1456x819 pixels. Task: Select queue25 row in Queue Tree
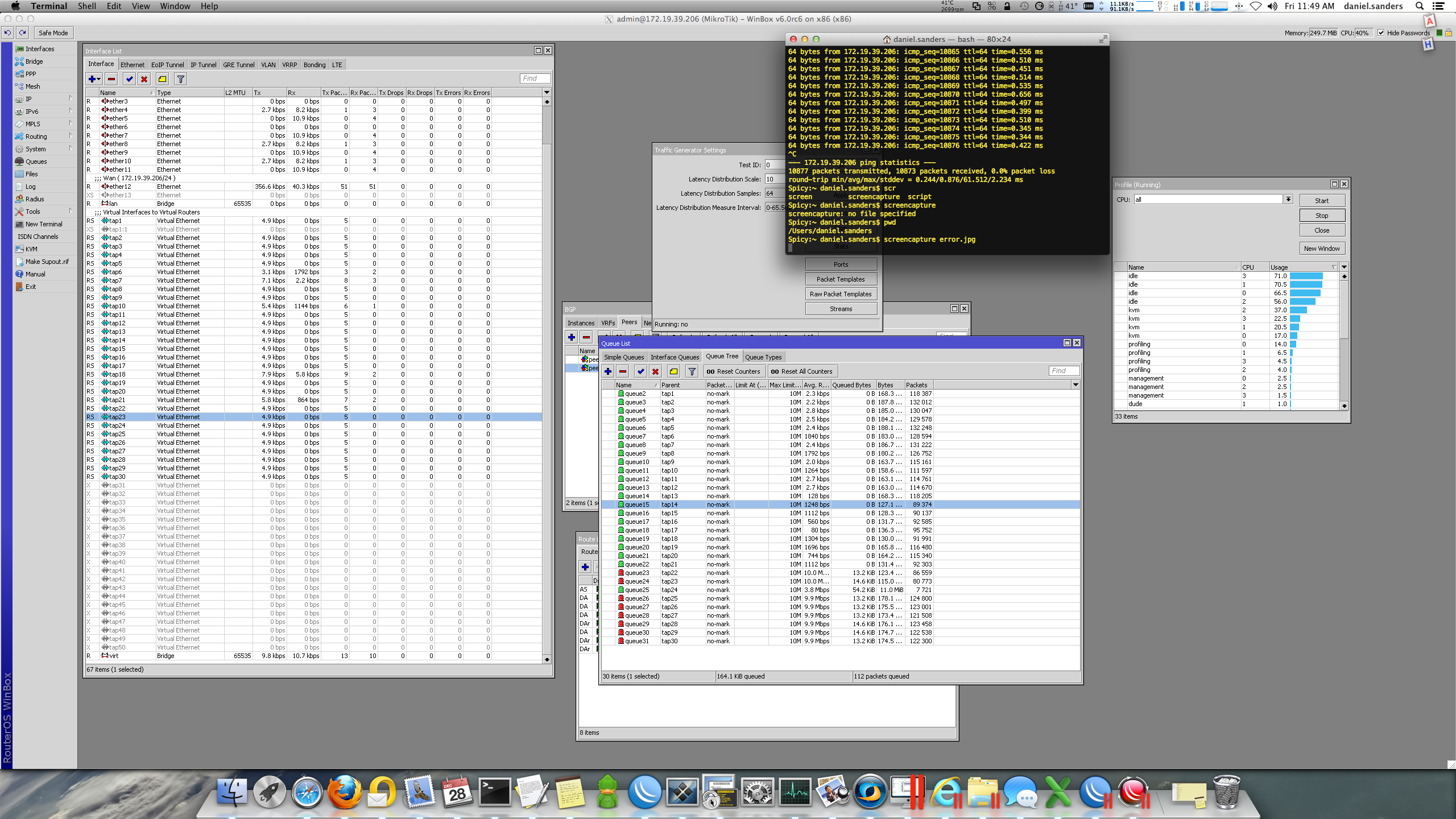[841, 590]
